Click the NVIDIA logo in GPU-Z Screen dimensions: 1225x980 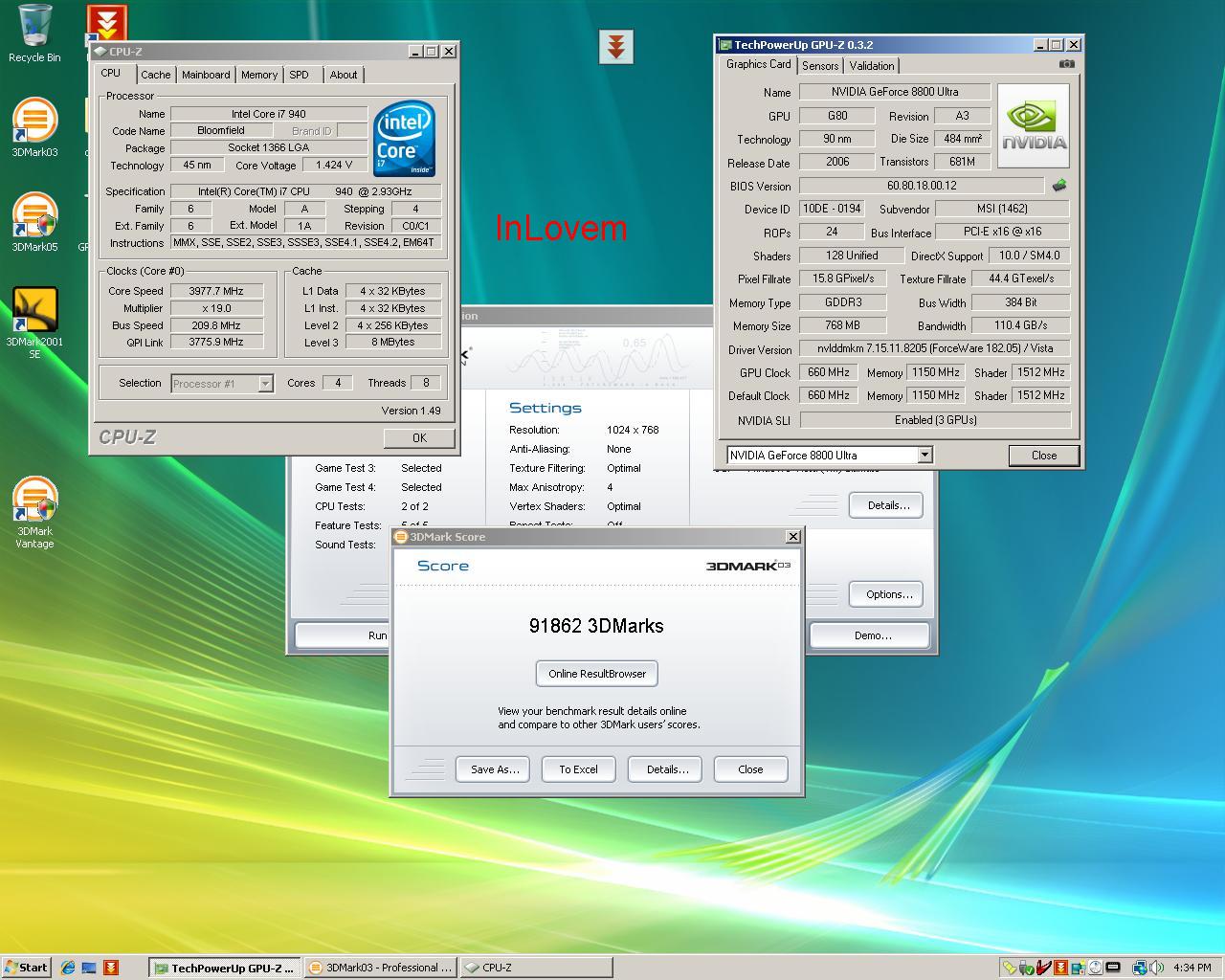tap(1034, 127)
